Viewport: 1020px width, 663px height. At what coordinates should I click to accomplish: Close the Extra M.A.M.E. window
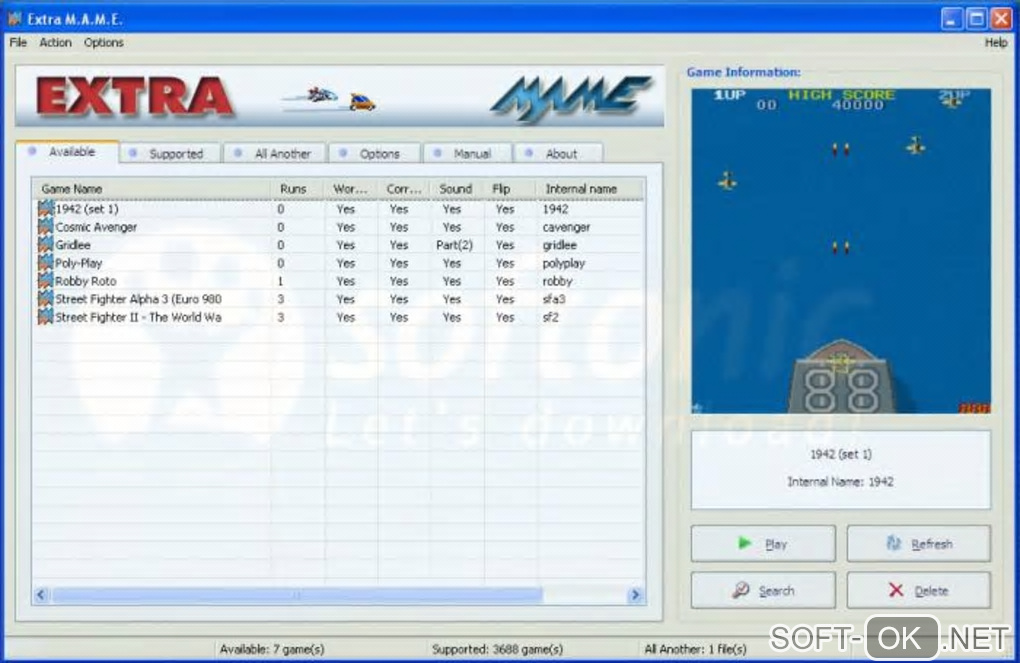pos(1001,19)
